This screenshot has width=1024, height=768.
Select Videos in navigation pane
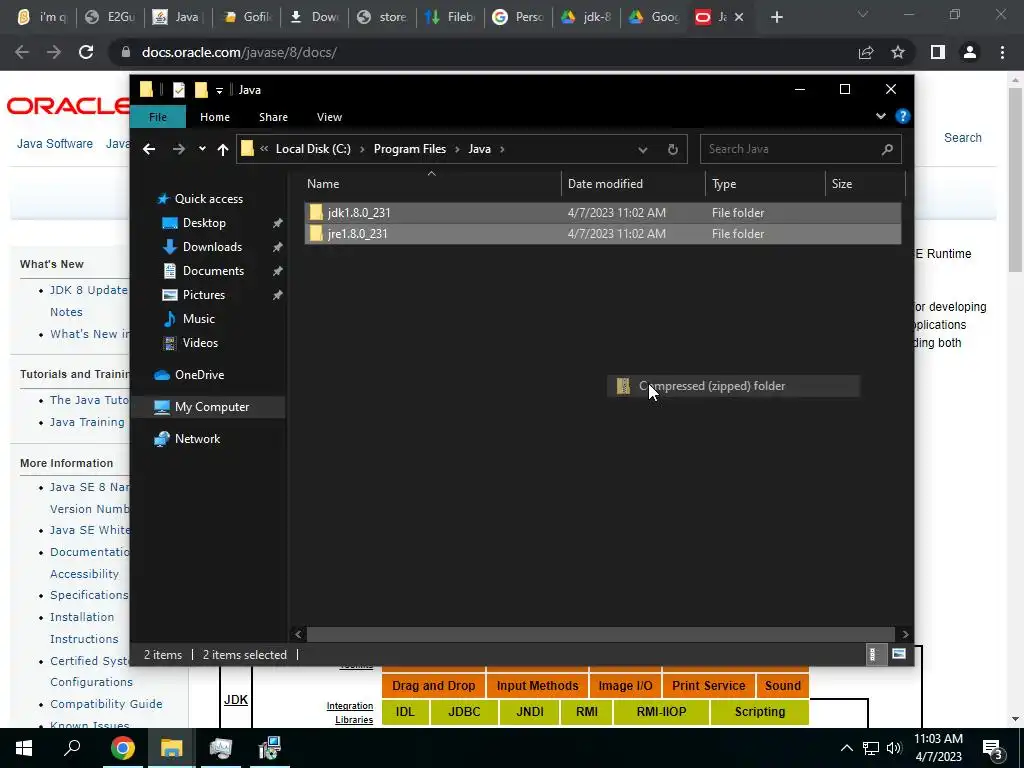(200, 343)
